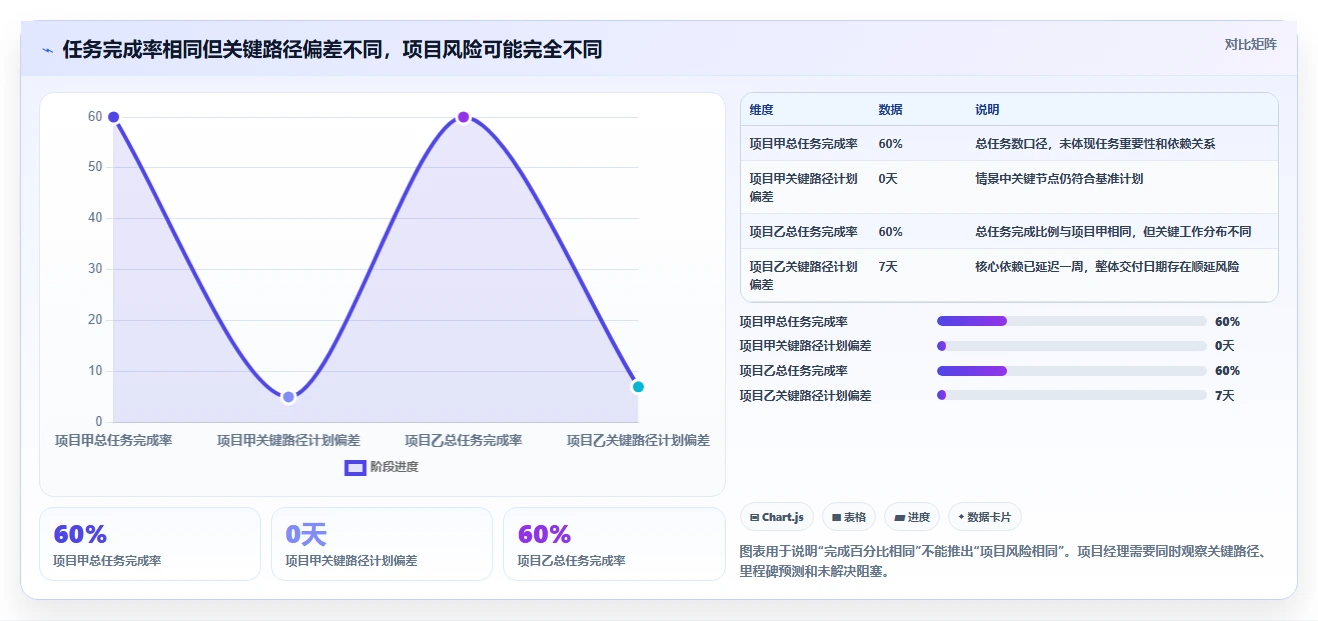Click the 进度 tag
The image size is (1318, 621).
click(x=912, y=517)
